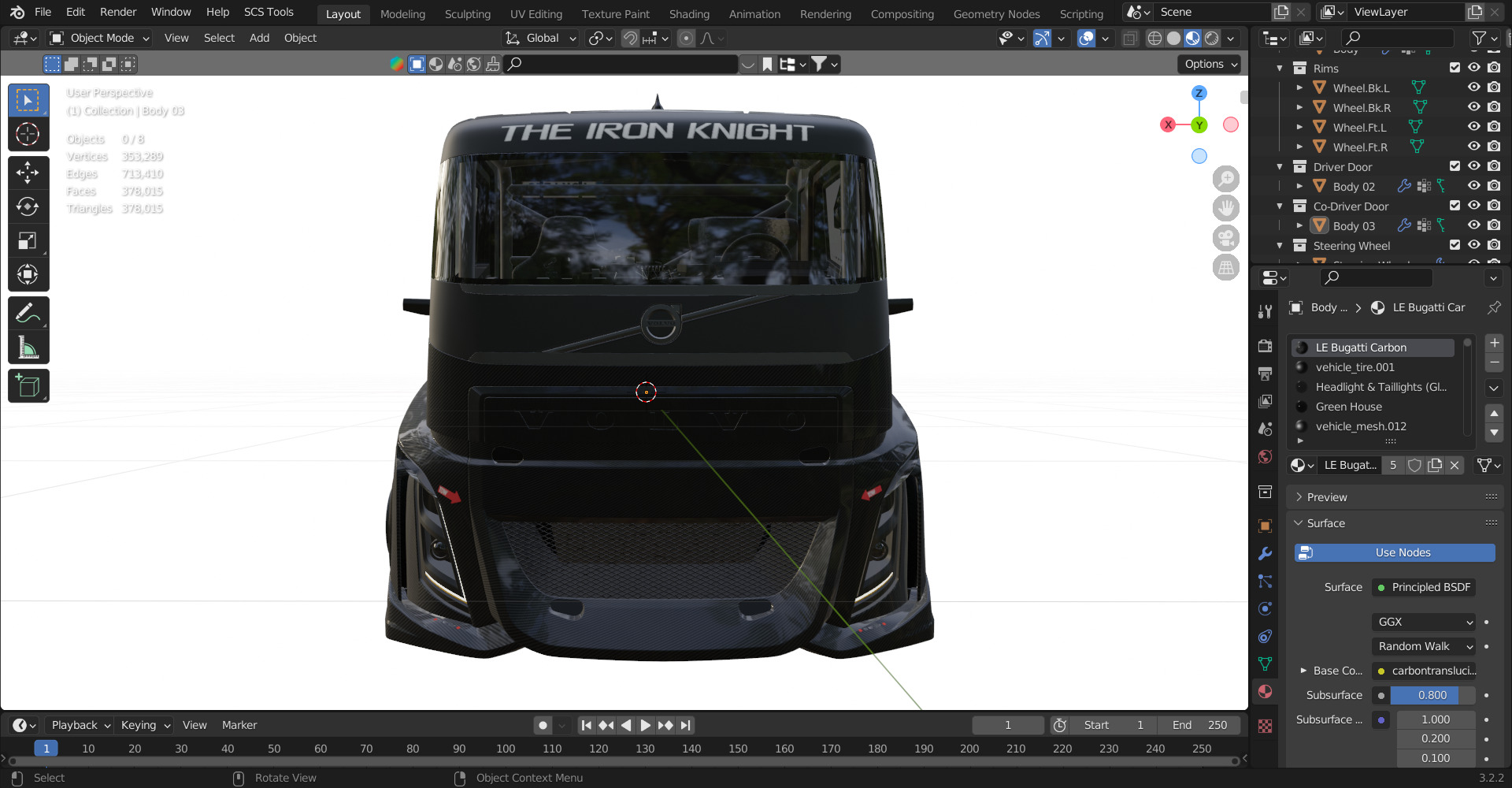Disable Body 03 in renders
Screen dimensions: 1512x788
pos(1494,225)
